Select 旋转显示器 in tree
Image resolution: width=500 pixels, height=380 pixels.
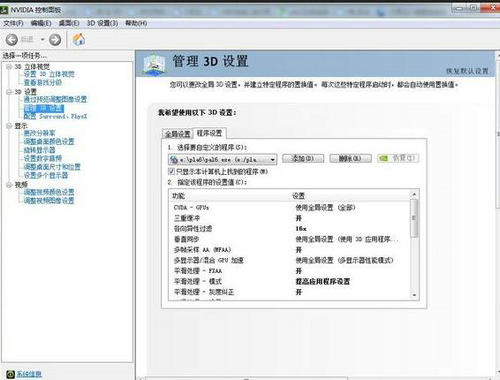click(39, 150)
